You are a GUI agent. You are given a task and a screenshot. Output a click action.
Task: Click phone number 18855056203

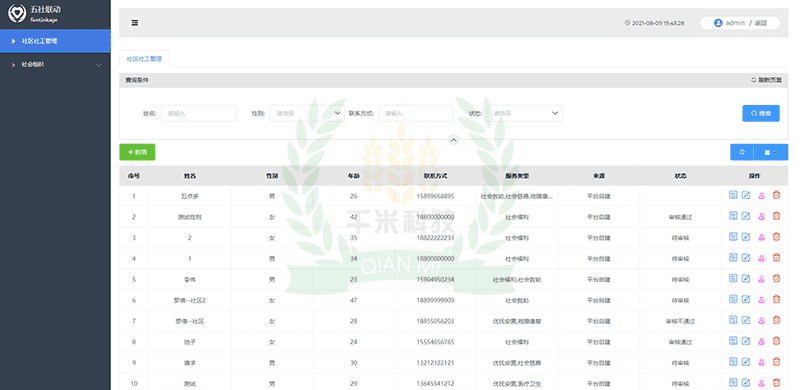tap(435, 321)
